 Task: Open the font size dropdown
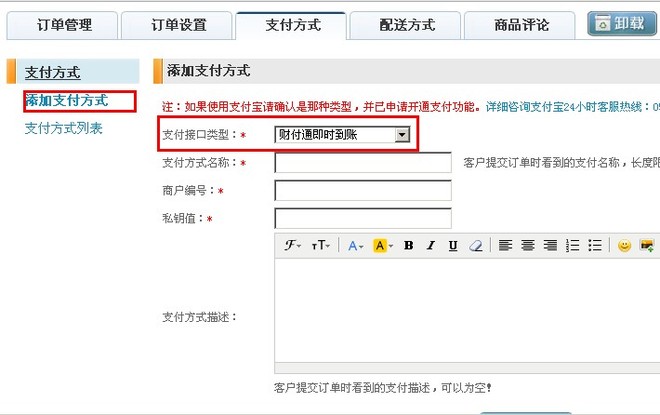[321, 245]
